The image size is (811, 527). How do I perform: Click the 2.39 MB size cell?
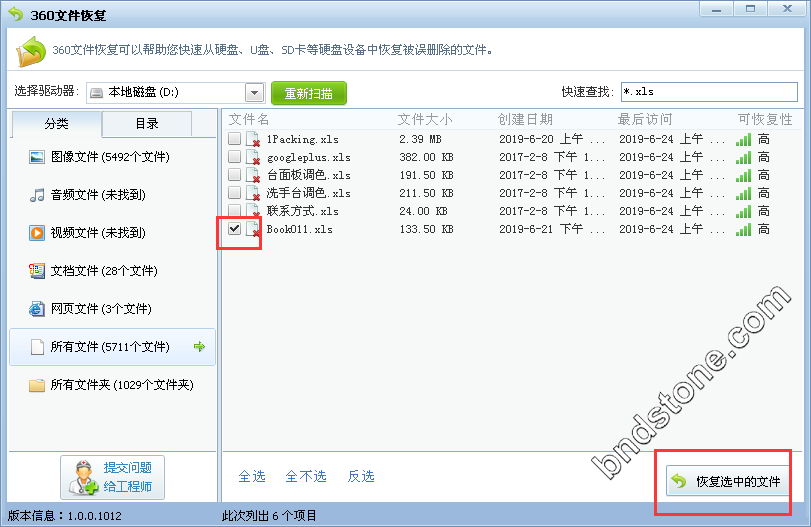click(420, 139)
